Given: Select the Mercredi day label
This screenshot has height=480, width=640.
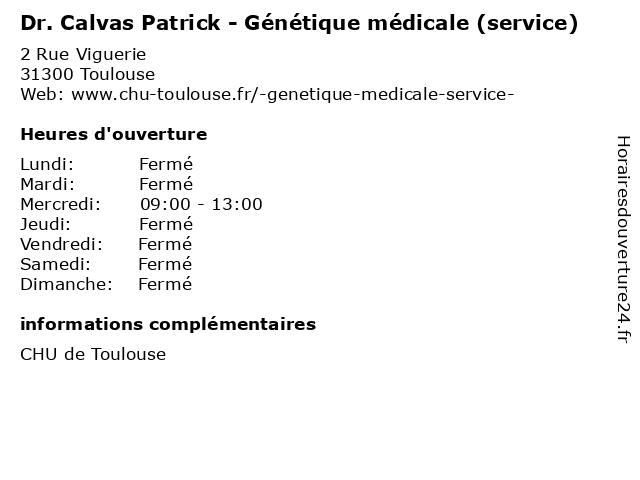Looking at the screenshot, I should pos(60,204).
